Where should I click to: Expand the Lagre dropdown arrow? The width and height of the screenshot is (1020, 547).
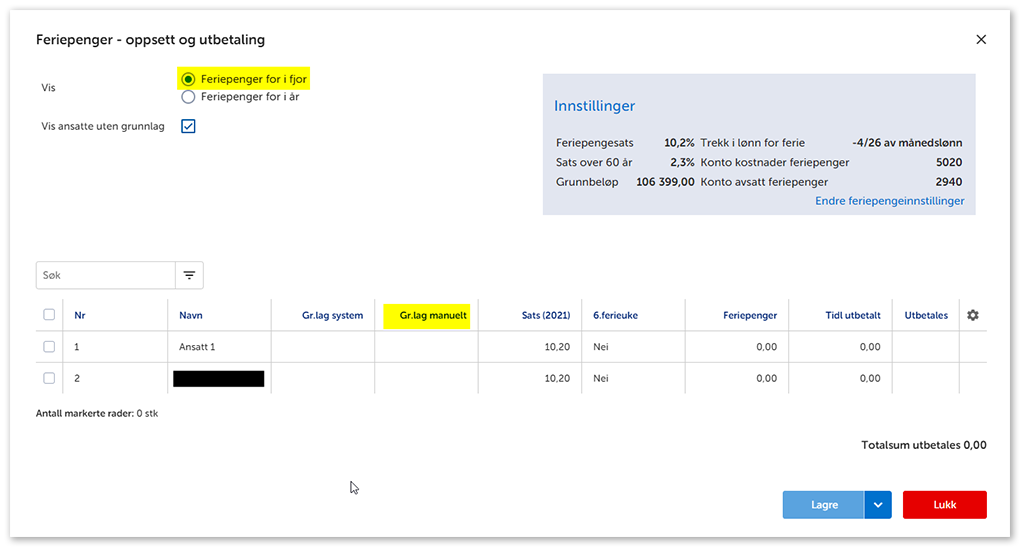click(877, 505)
